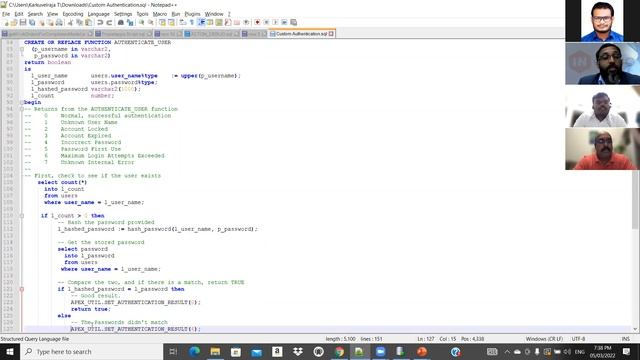Image resolution: width=640 pixels, height=360 pixels.
Task: Click the macro playback toolbar icon
Action: [275, 22]
